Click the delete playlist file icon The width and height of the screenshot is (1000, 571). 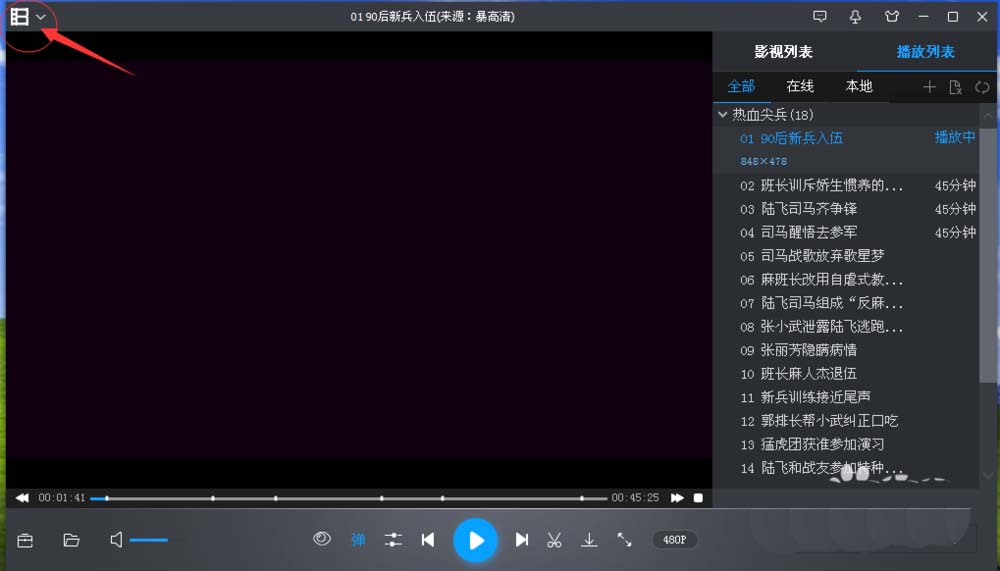pos(955,87)
